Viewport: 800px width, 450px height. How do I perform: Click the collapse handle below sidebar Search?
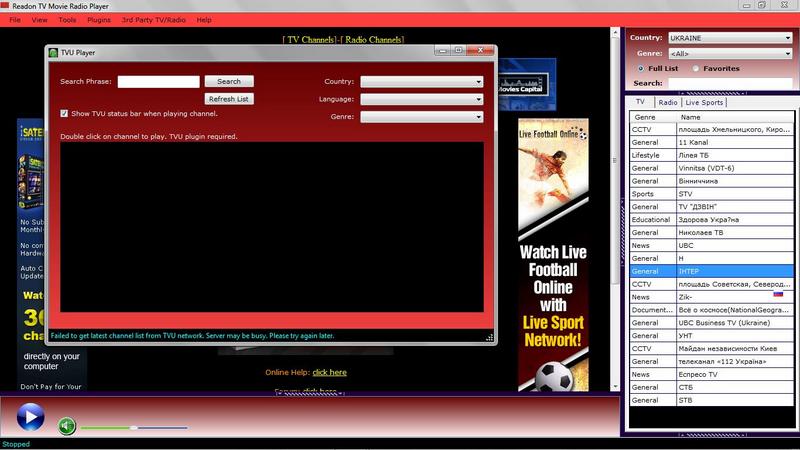tap(712, 93)
